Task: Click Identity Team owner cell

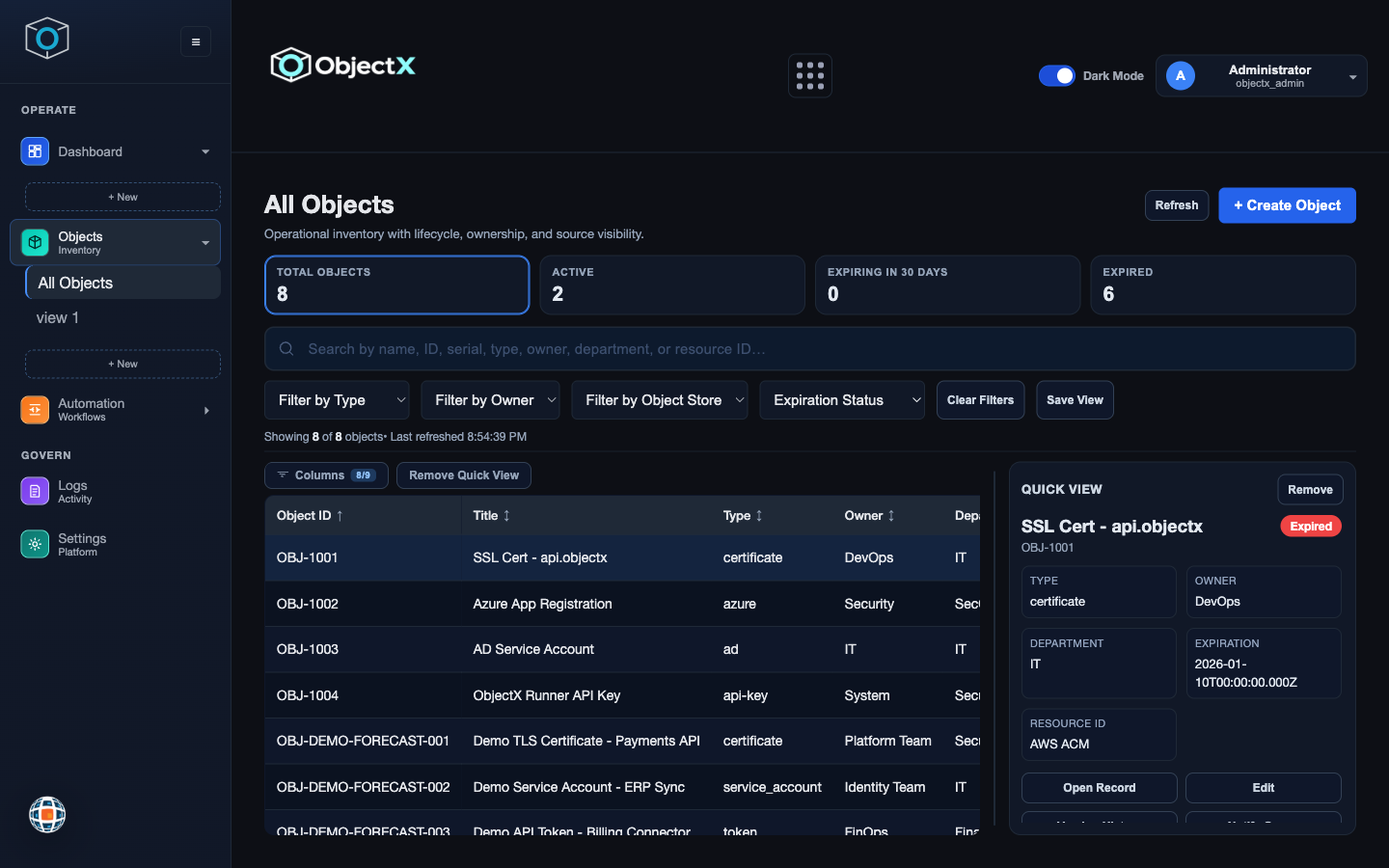Action: click(x=885, y=787)
